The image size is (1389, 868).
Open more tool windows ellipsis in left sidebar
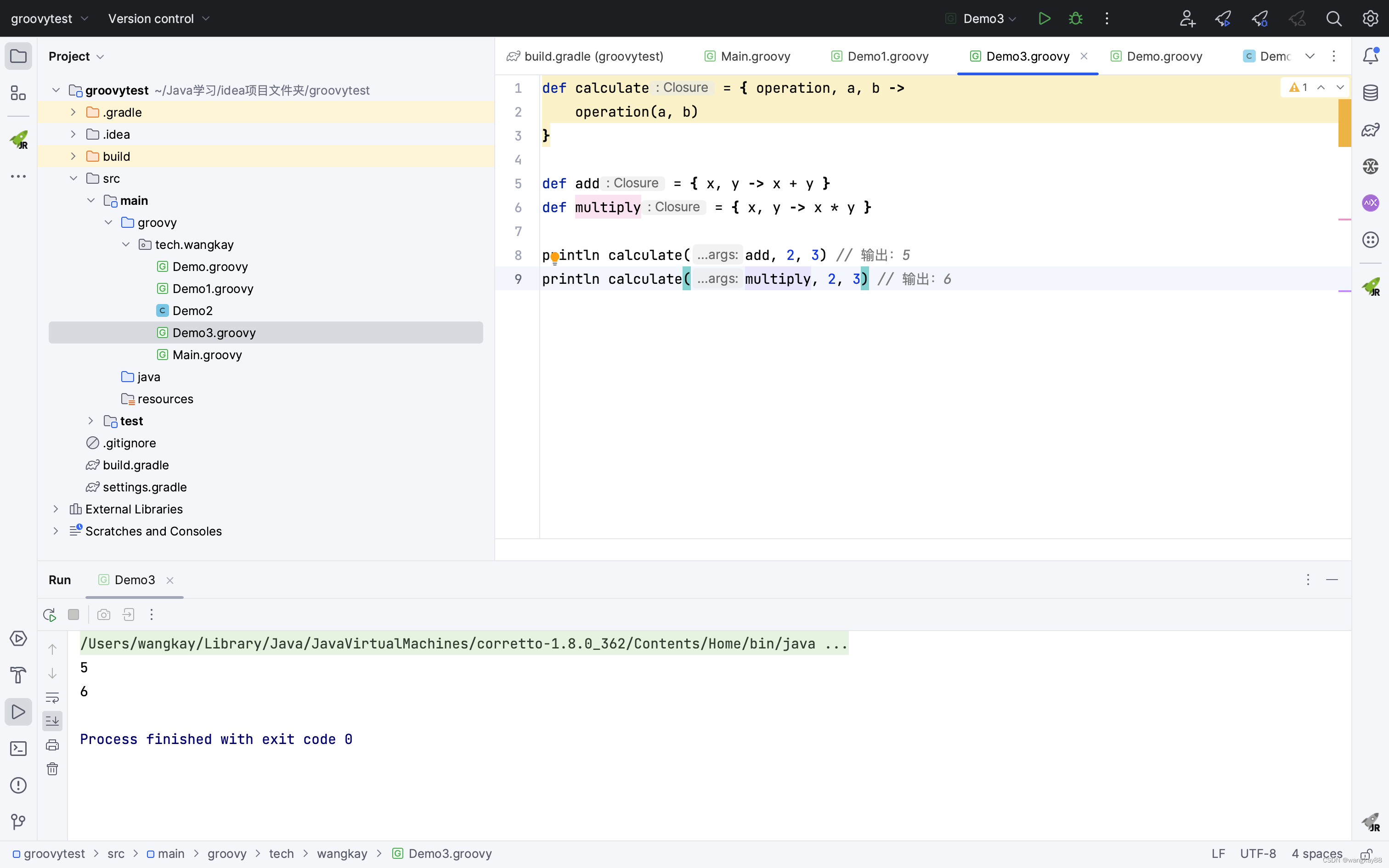point(18,176)
